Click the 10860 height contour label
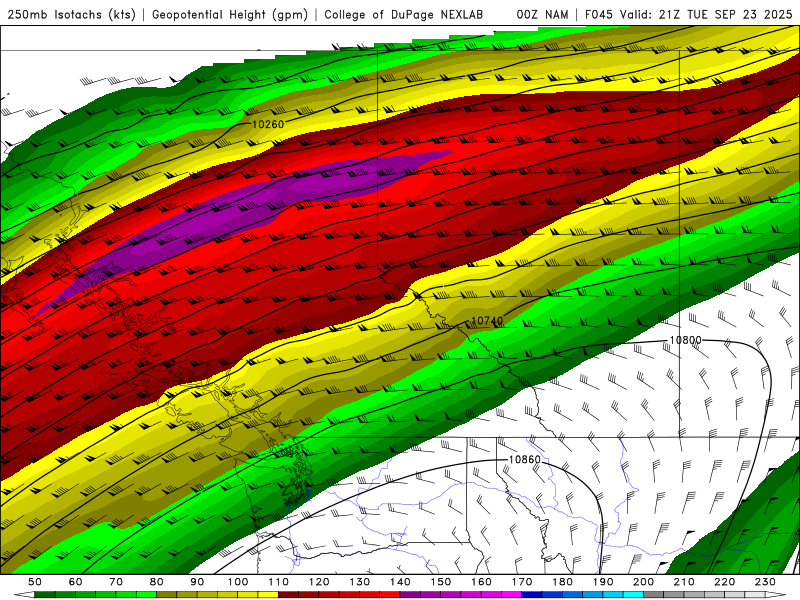This screenshot has width=800, height=600. (x=524, y=459)
